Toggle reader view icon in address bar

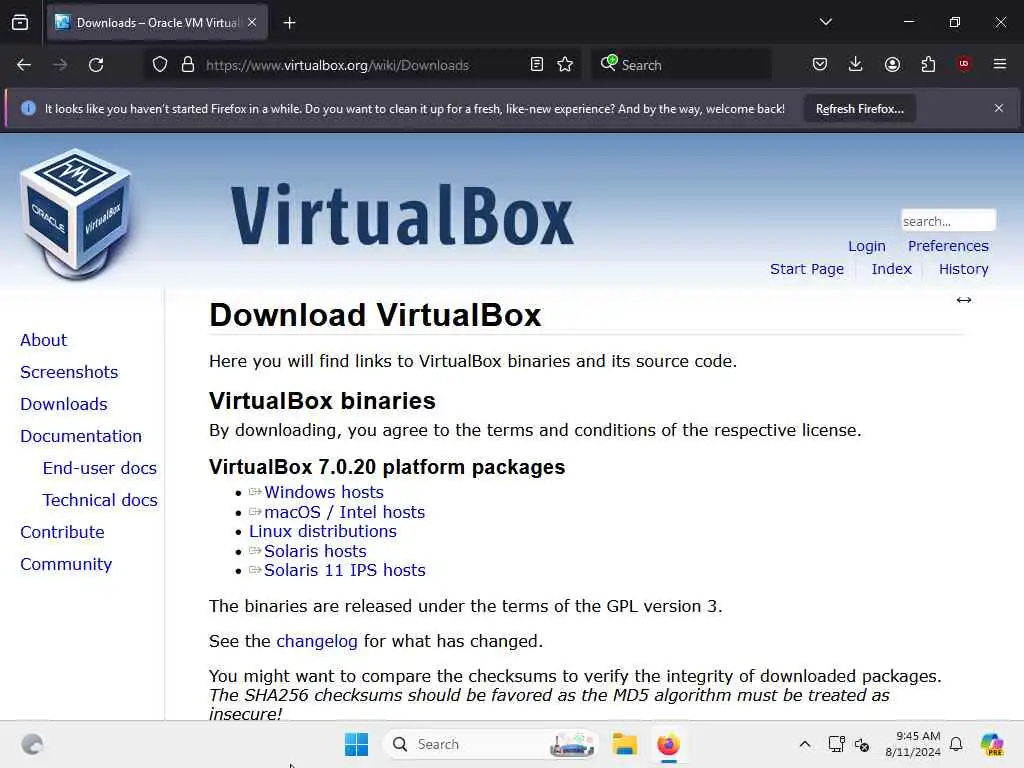pyautogui.click(x=537, y=65)
